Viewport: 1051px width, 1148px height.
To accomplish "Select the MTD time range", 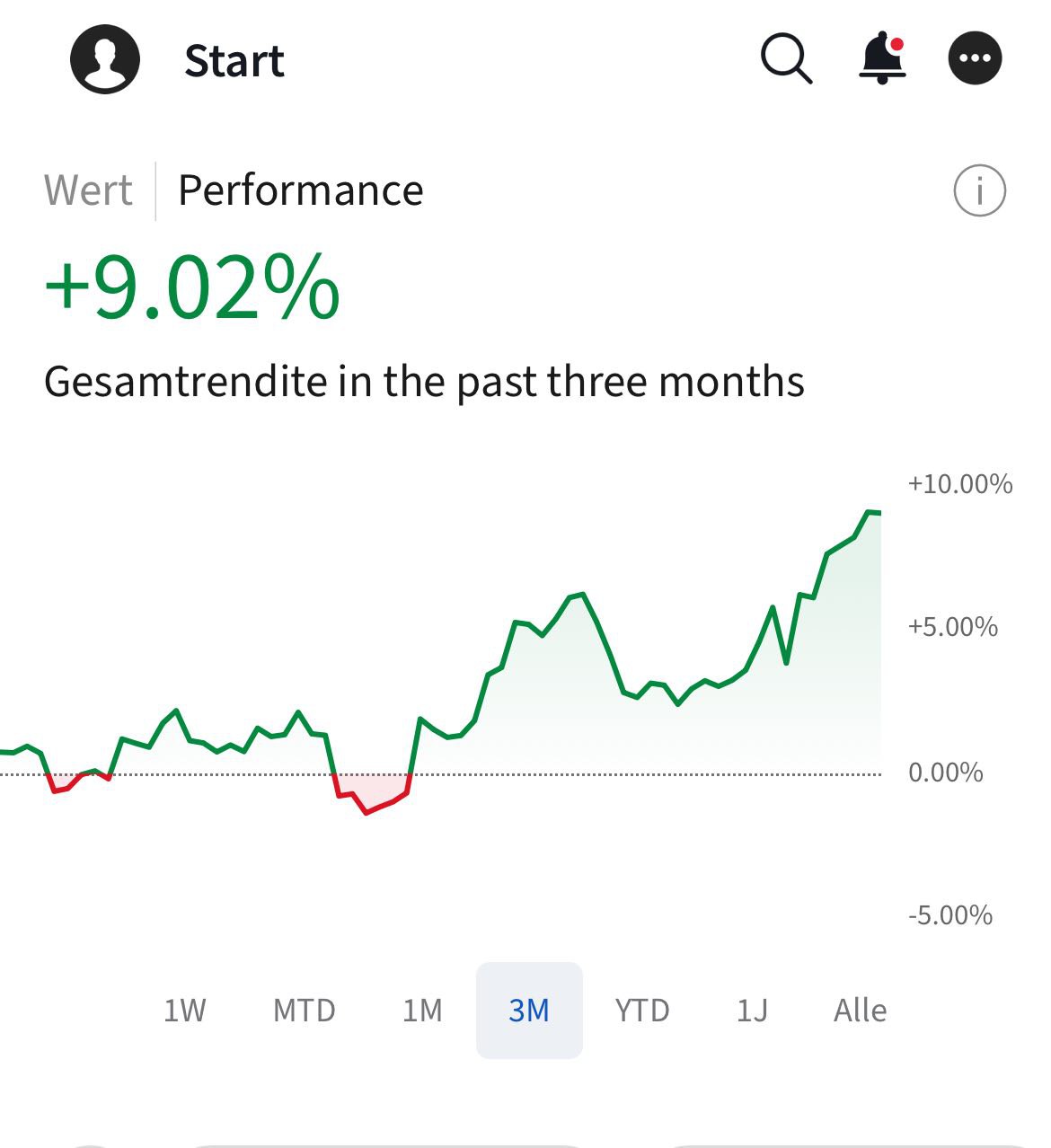I will coord(304,1011).
